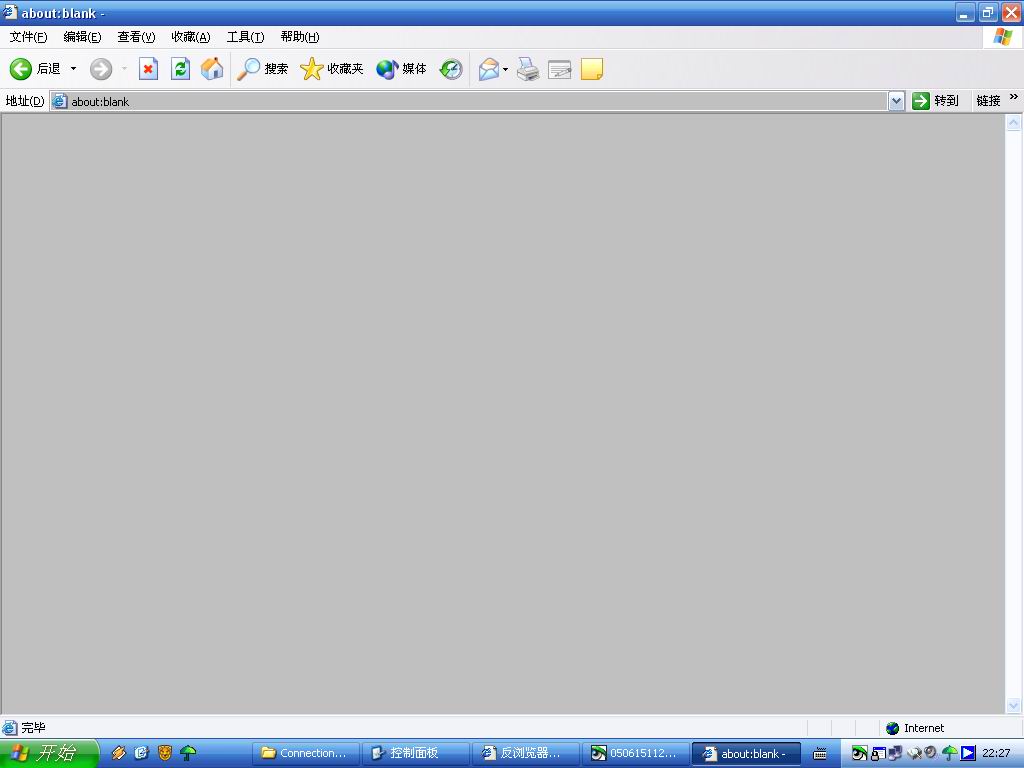The width and height of the screenshot is (1024, 768).
Task: Click the scrollbar up arrow
Action: tap(1013, 123)
